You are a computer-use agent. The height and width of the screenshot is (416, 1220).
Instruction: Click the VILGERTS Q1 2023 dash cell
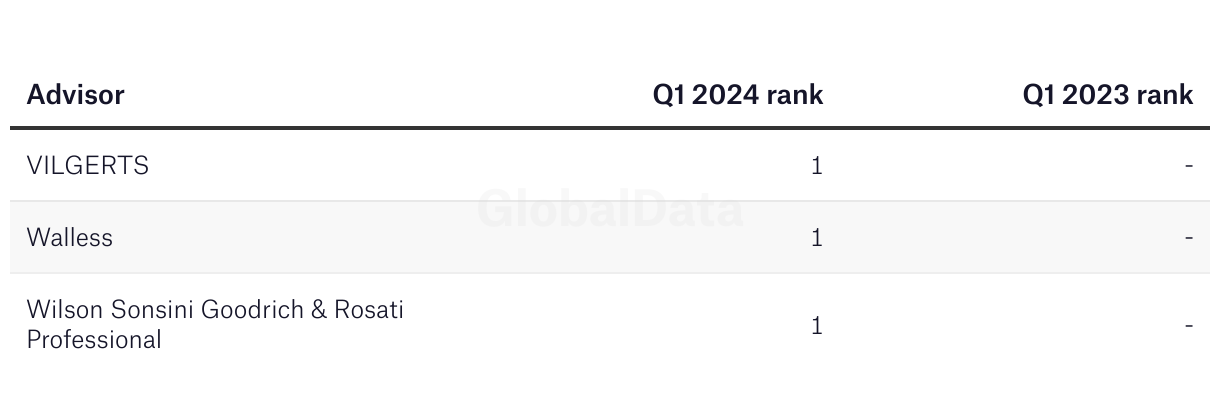[x=1189, y=166]
